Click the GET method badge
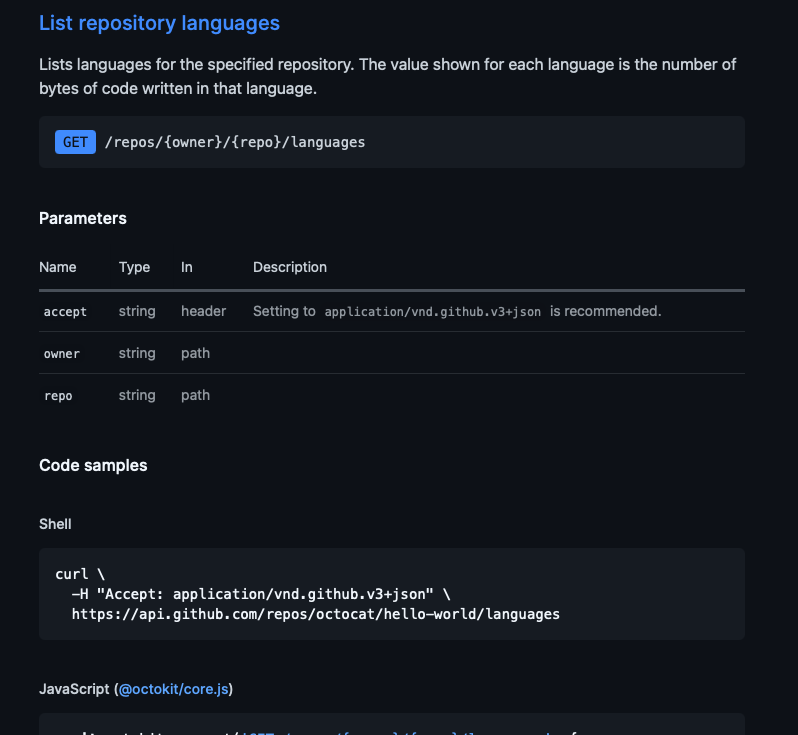Viewport: 798px width, 735px height. tap(75, 142)
